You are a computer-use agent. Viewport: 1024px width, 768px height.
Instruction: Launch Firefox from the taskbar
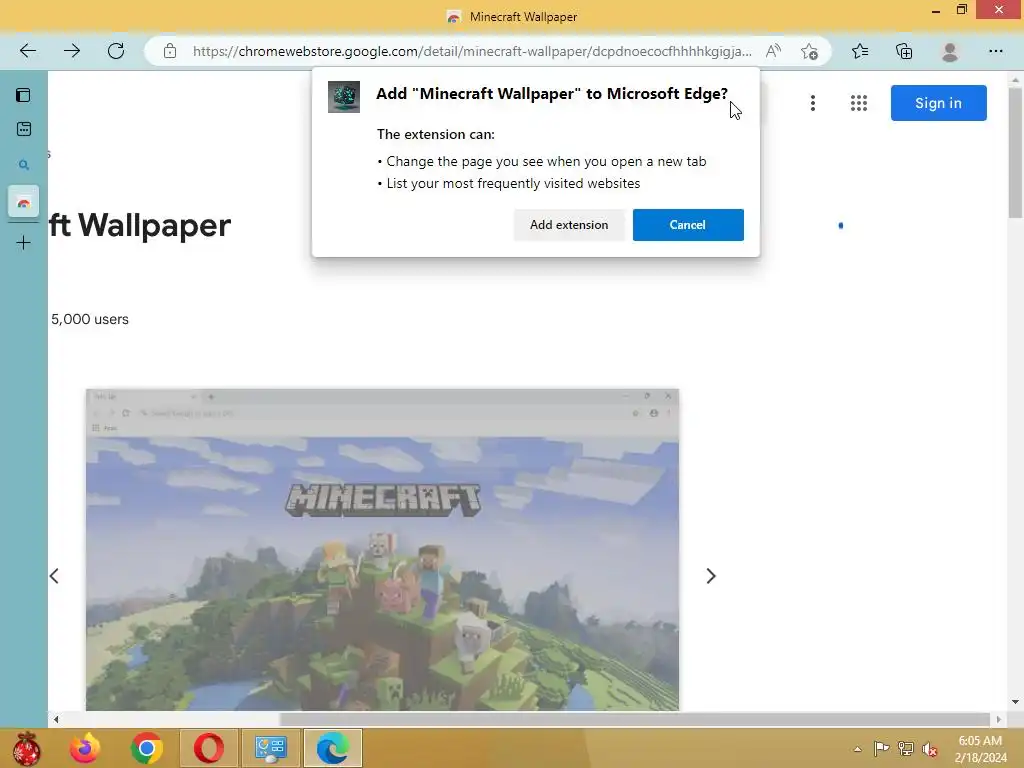85,748
